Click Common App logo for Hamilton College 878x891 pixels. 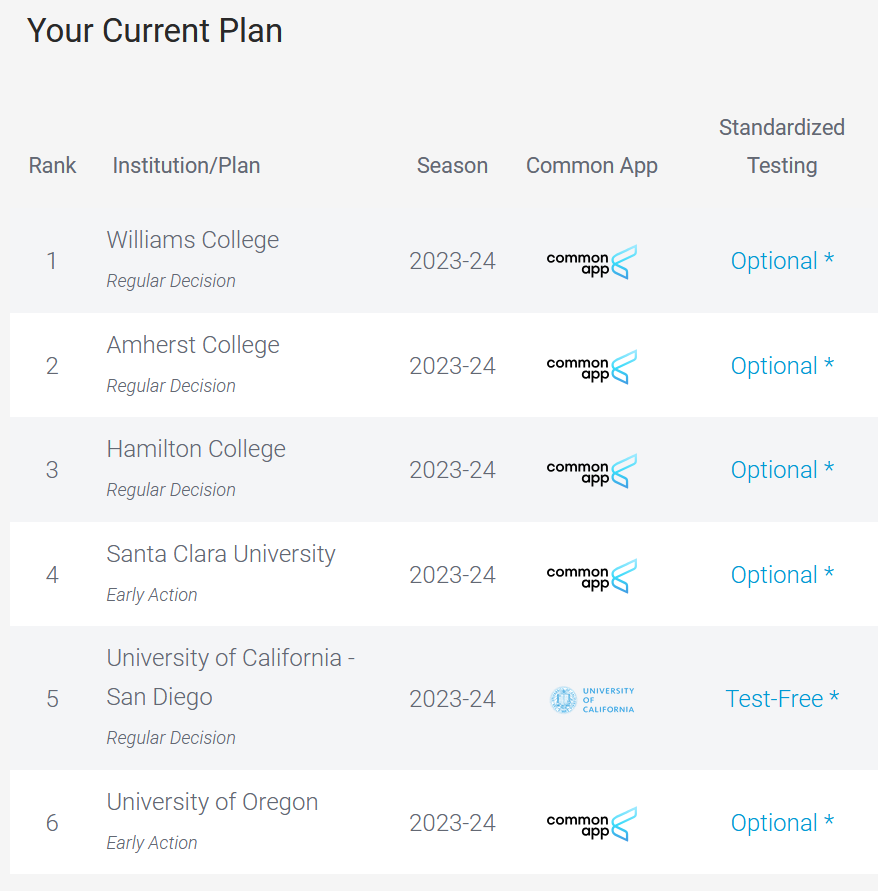592,471
